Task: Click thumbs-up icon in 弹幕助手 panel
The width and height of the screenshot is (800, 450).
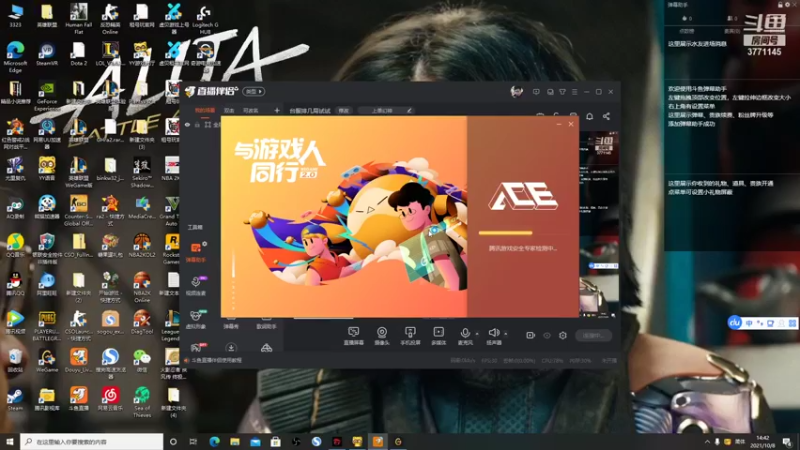Action: 684,18
